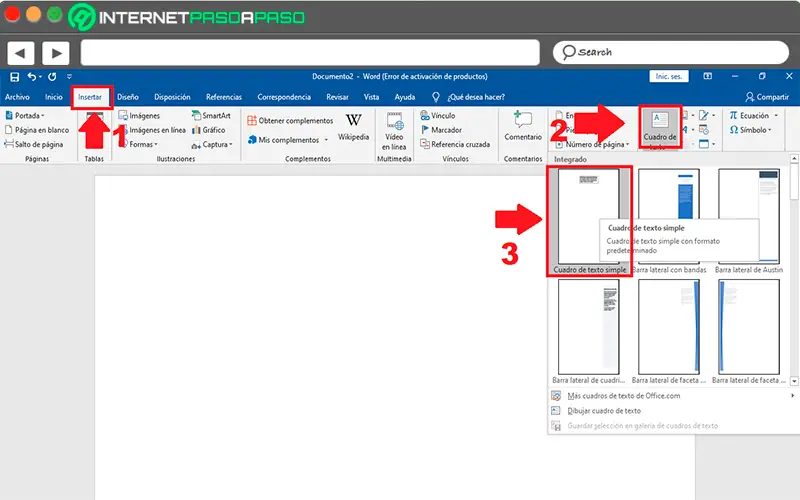Viewport: 800px width, 500px height.
Task: Click the Gráfico chart button
Action: click(x=208, y=130)
